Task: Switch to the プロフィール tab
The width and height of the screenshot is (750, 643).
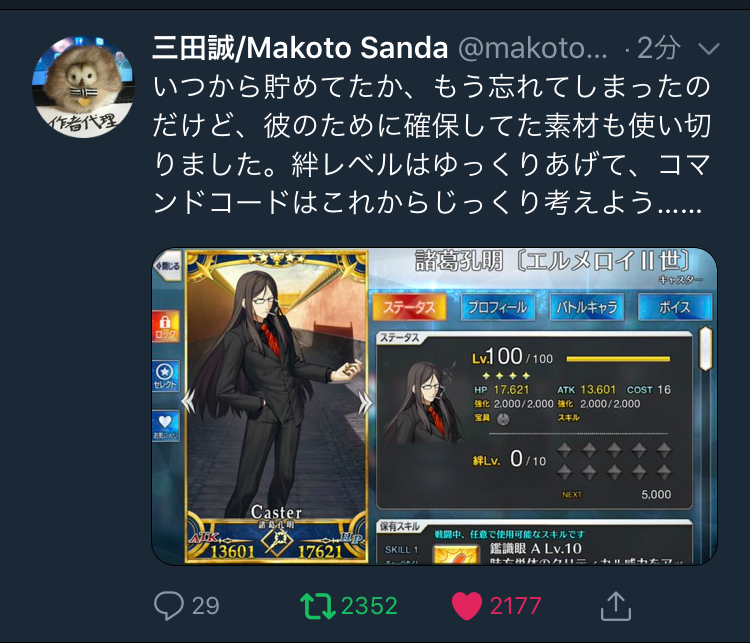Action: (497, 307)
